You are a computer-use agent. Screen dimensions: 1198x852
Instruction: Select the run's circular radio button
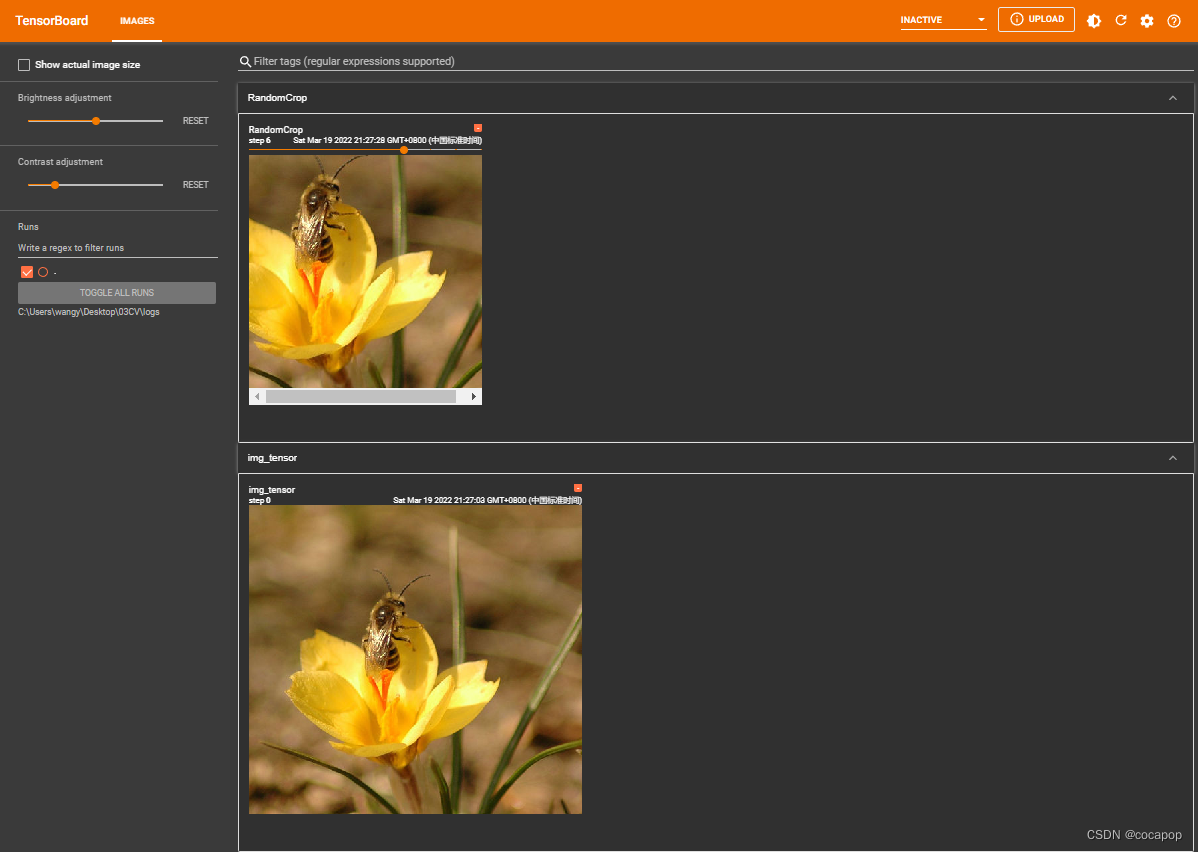pos(43,271)
